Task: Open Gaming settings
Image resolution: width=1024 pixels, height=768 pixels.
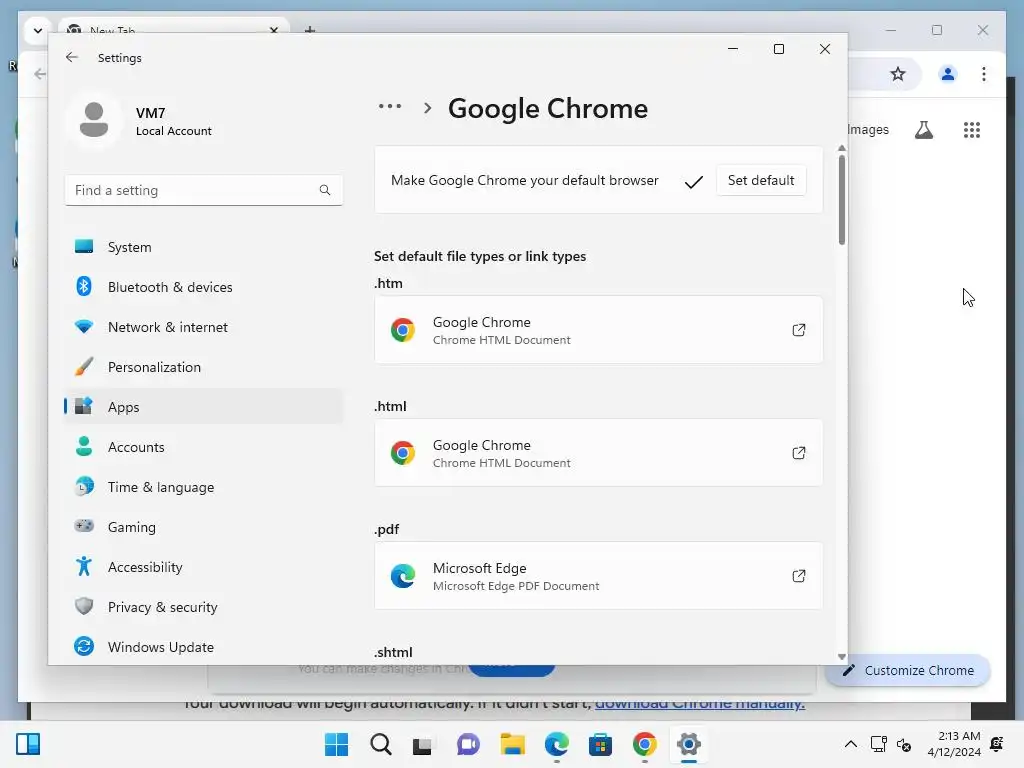Action: pos(203,527)
